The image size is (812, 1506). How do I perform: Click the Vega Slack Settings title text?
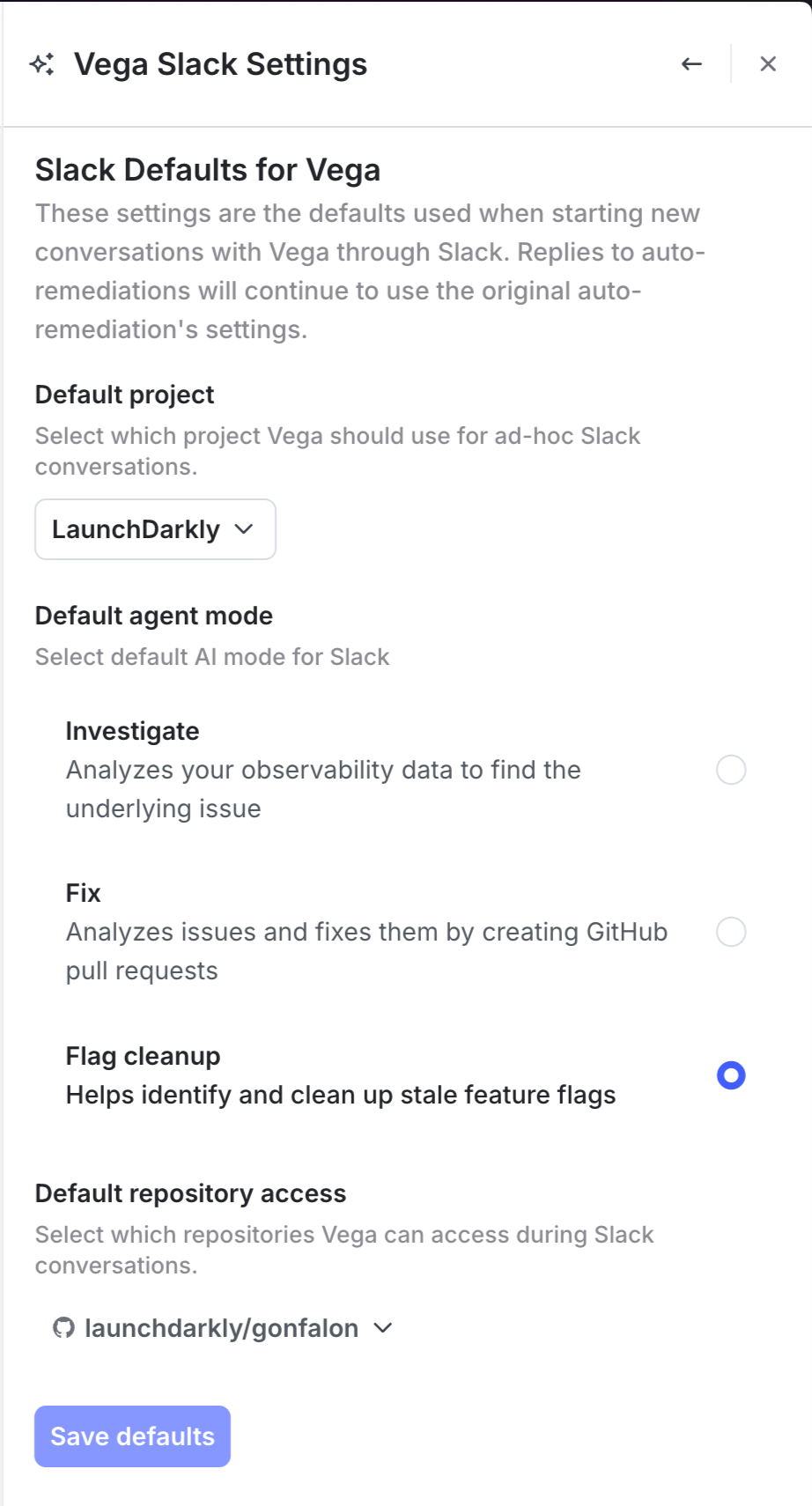222,63
